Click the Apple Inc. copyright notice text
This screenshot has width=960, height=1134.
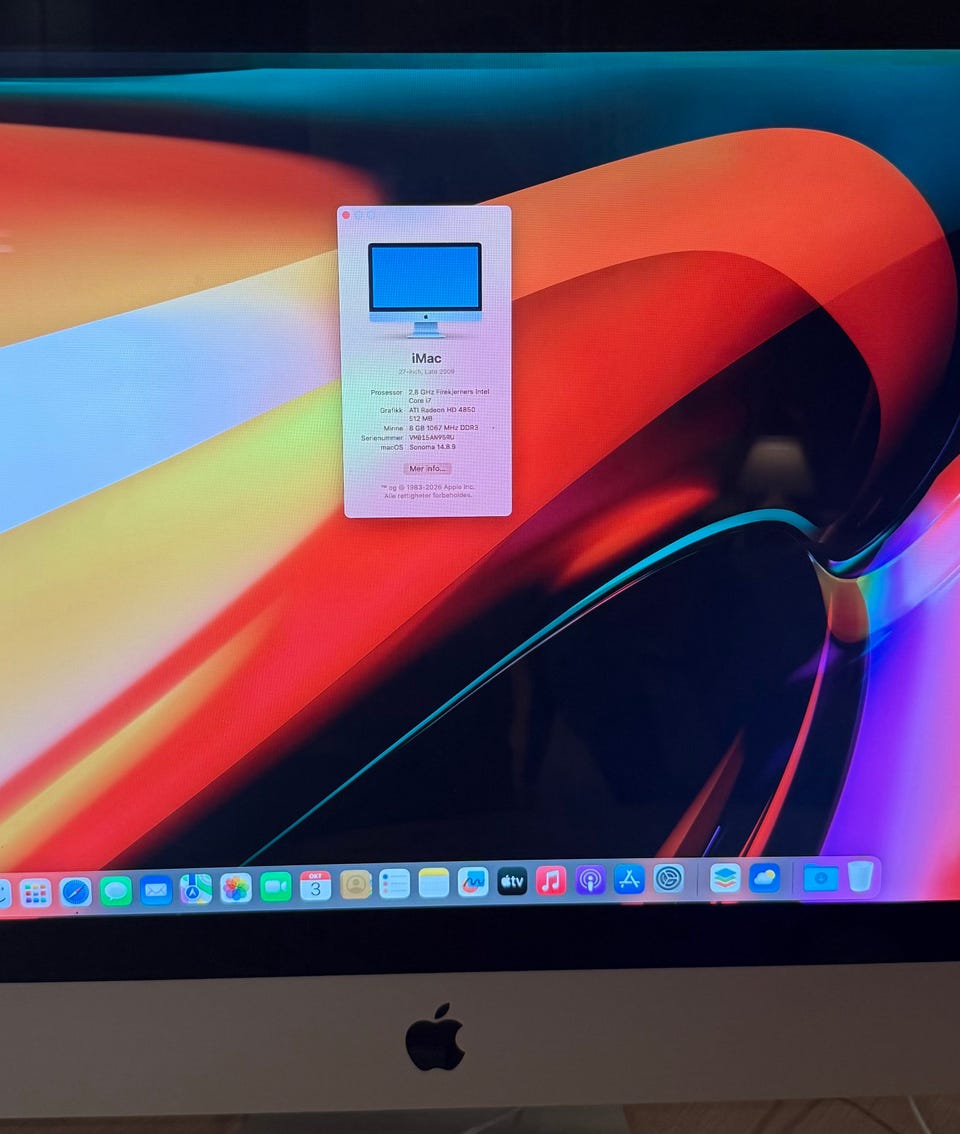(428, 491)
